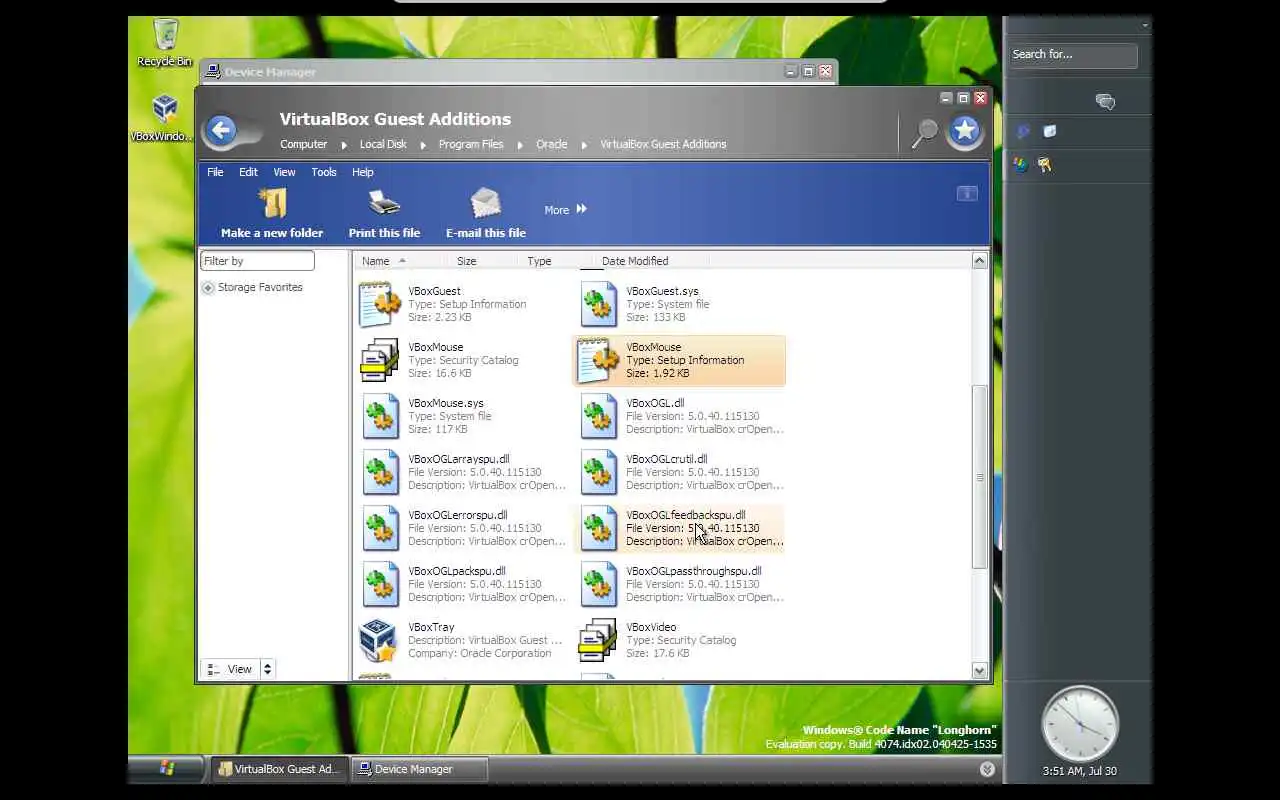1280x800 pixels.
Task: Select VBoxOGLpackspu.dll file icon
Action: point(380,584)
